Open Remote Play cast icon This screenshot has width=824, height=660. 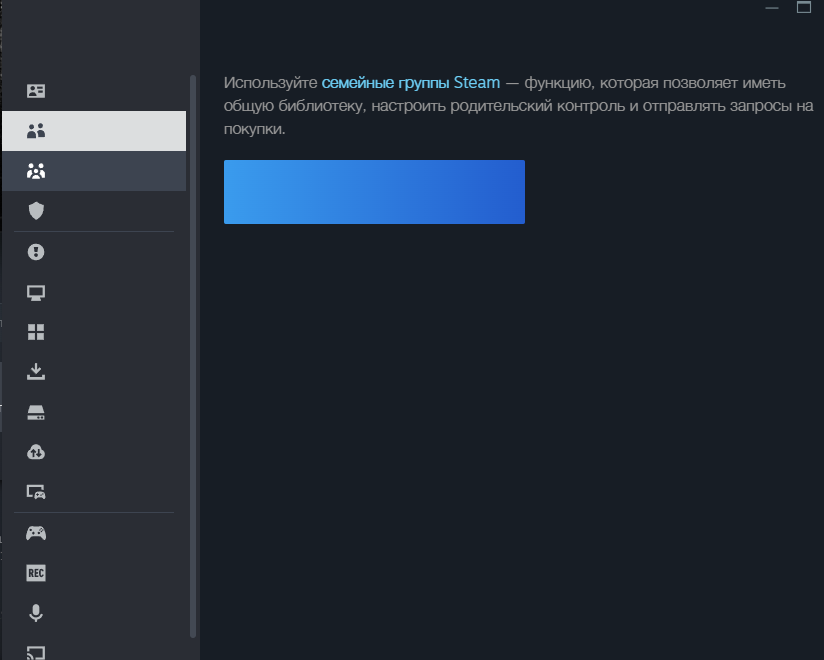[x=36, y=652]
